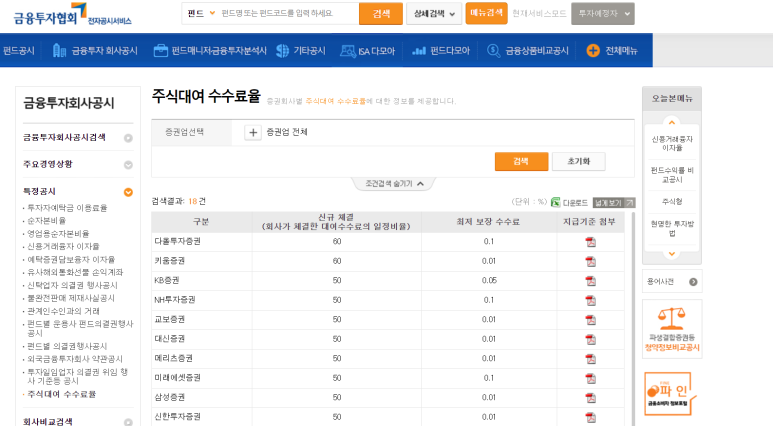The image size is (773, 426).
Task: Open the PDF attachment for KB증권
Action: (590, 281)
